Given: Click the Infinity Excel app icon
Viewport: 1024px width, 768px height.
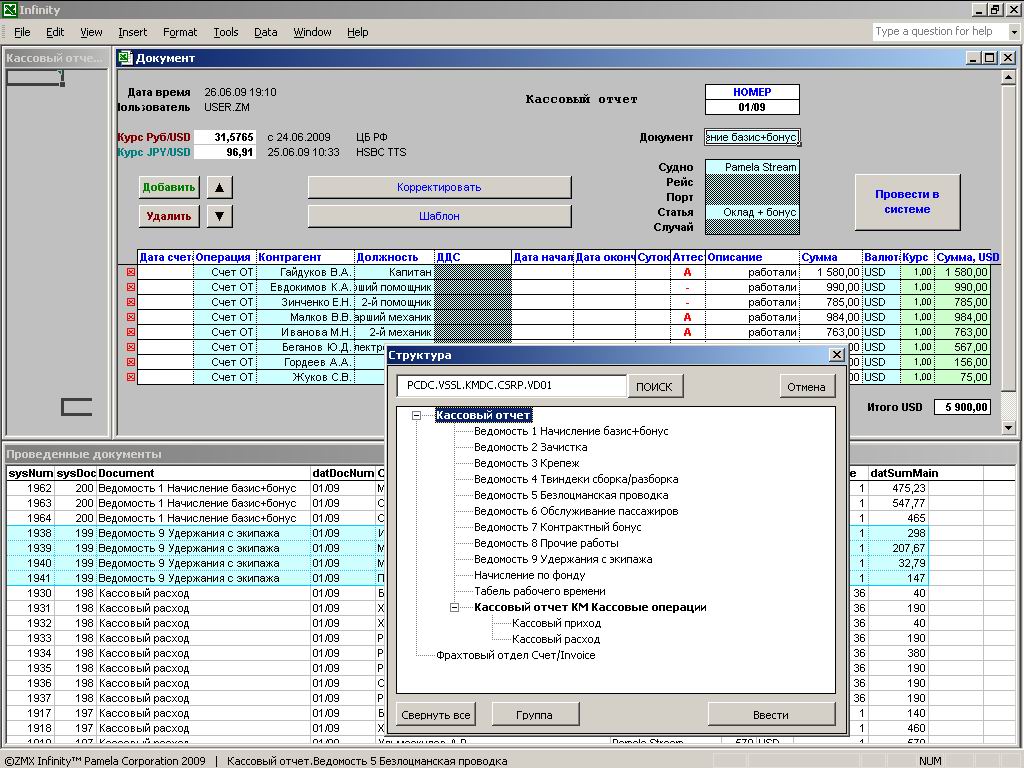Looking at the screenshot, I should pyautogui.click(x=10, y=9).
